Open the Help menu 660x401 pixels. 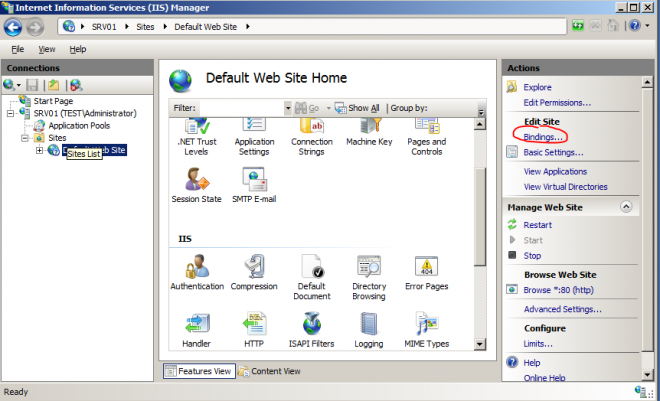tap(78, 49)
